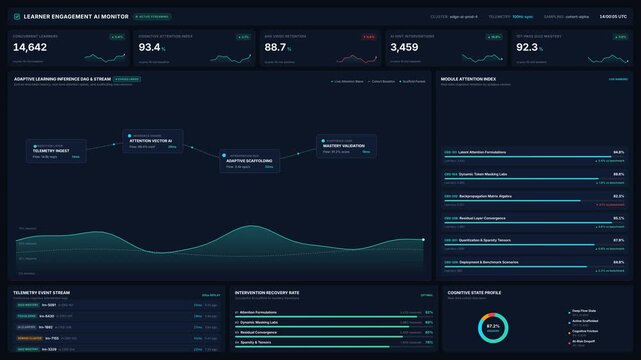The width and height of the screenshot is (641, 360).
Task: Click the status dot on Mastery Validation node
Action: (x=323, y=141)
